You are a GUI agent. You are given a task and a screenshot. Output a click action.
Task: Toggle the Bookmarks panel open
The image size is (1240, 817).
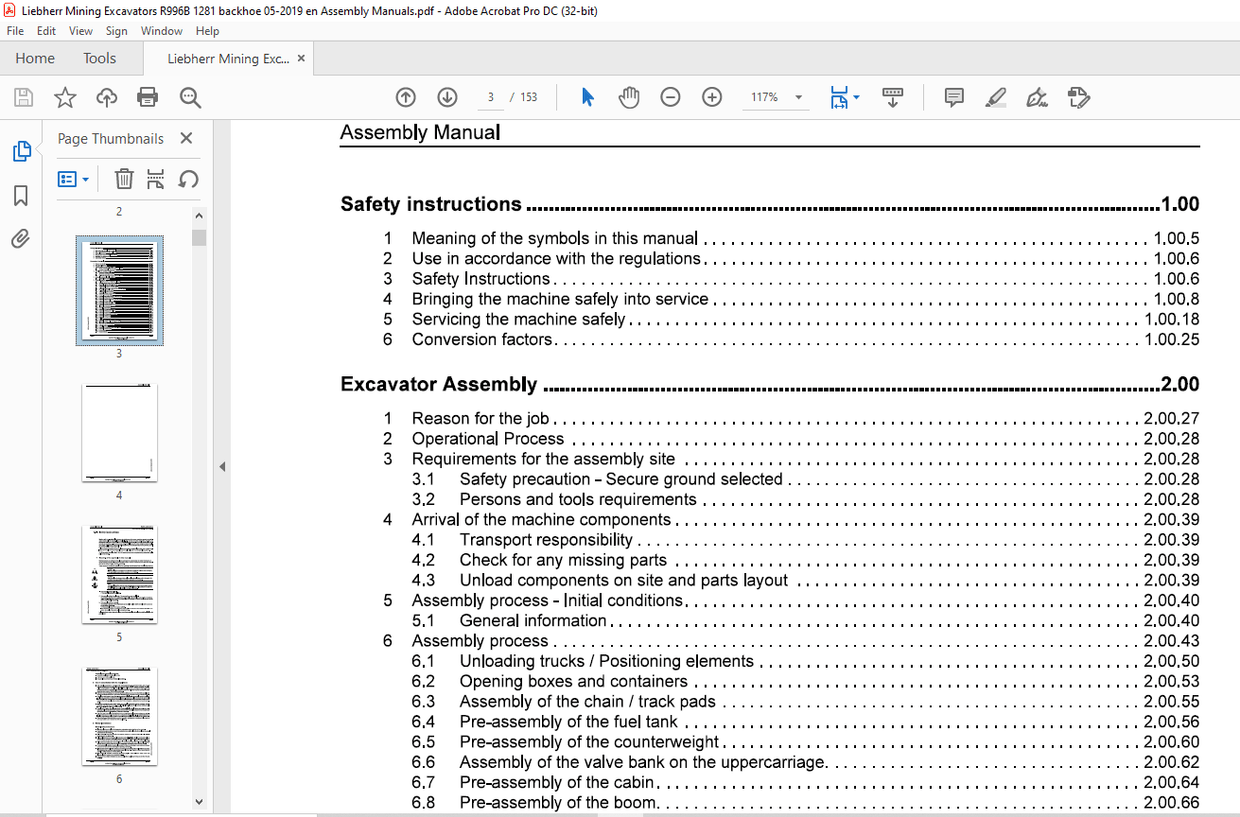tap(22, 195)
